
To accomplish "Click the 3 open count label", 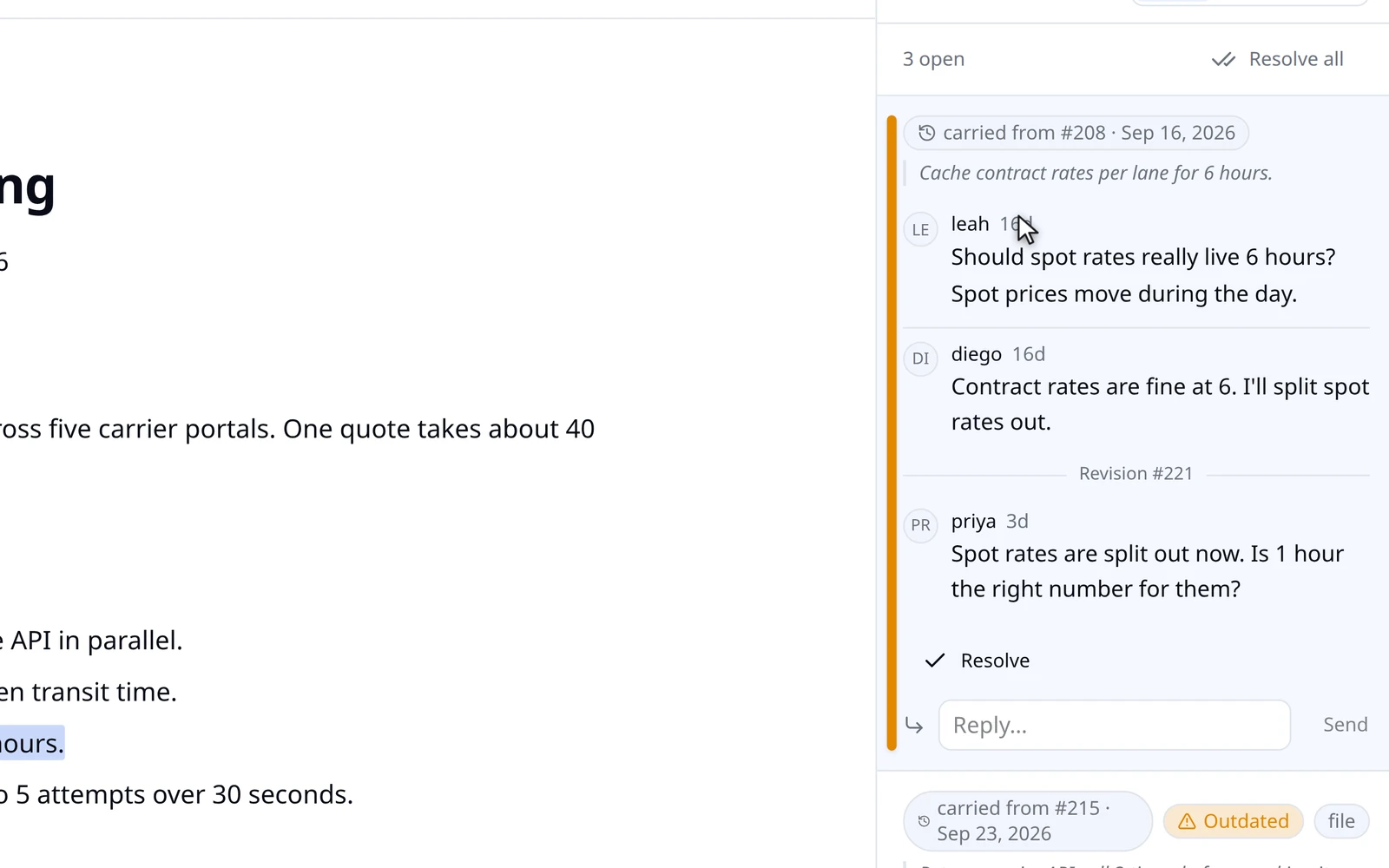I will [934, 59].
